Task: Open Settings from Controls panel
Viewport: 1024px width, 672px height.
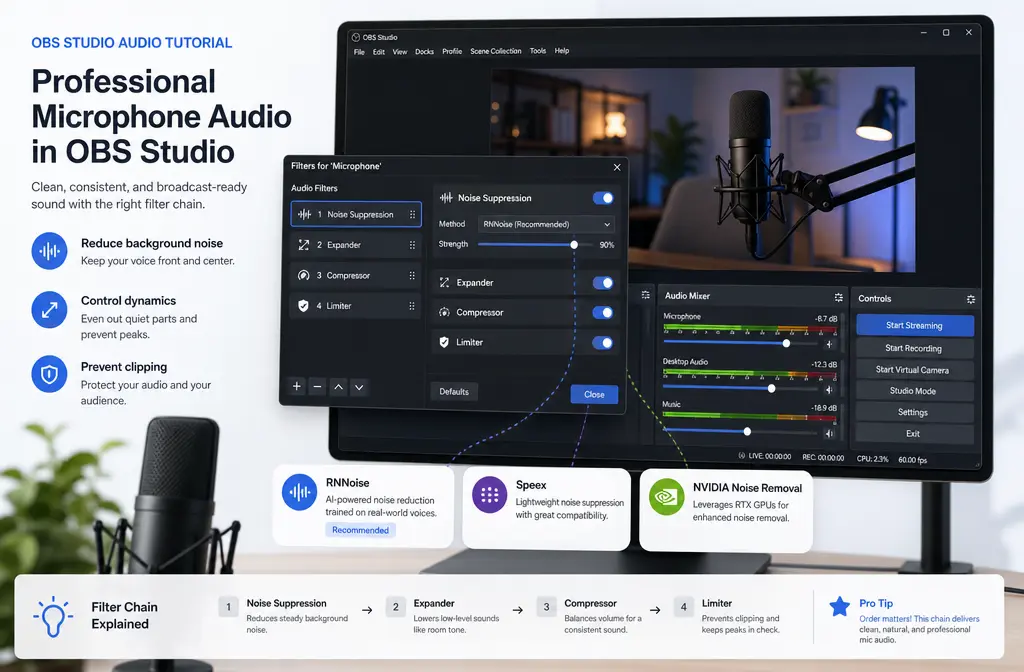Action: coord(914,412)
